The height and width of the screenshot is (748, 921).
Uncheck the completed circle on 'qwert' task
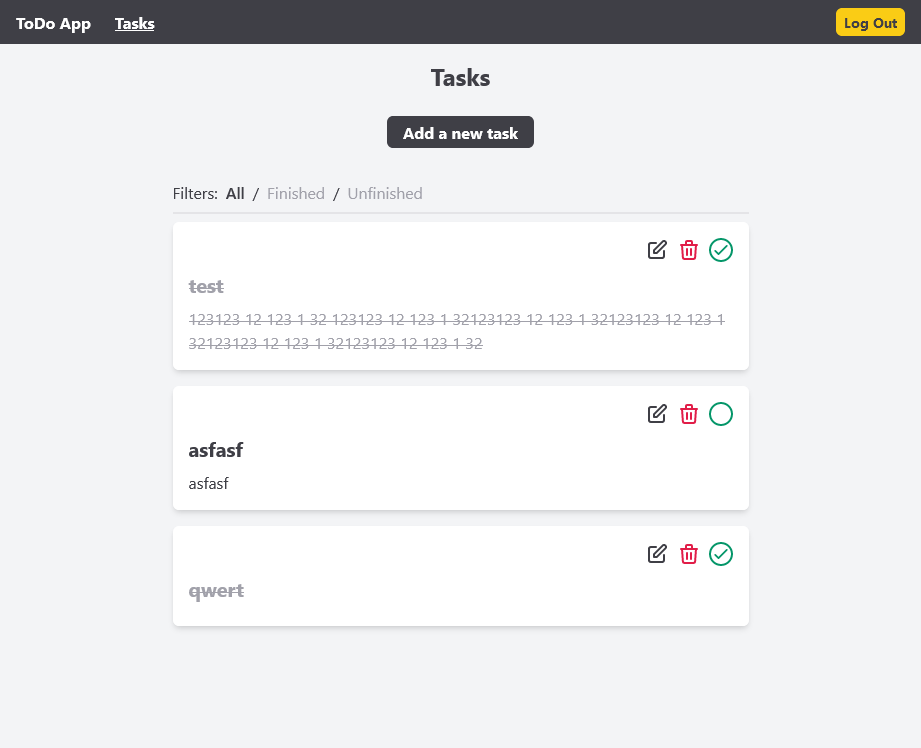[721, 554]
